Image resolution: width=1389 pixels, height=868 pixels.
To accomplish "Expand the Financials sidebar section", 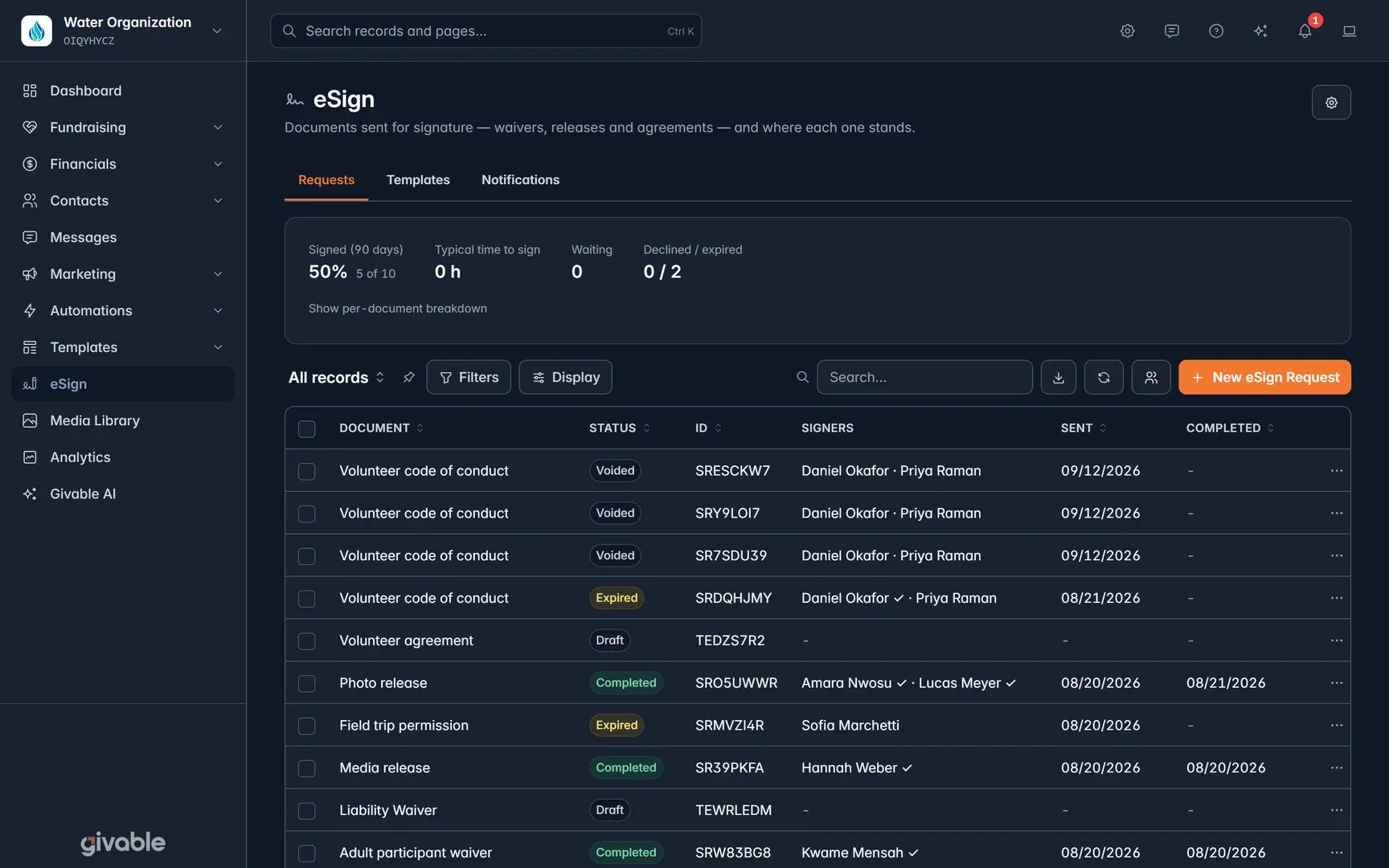I will (x=123, y=164).
